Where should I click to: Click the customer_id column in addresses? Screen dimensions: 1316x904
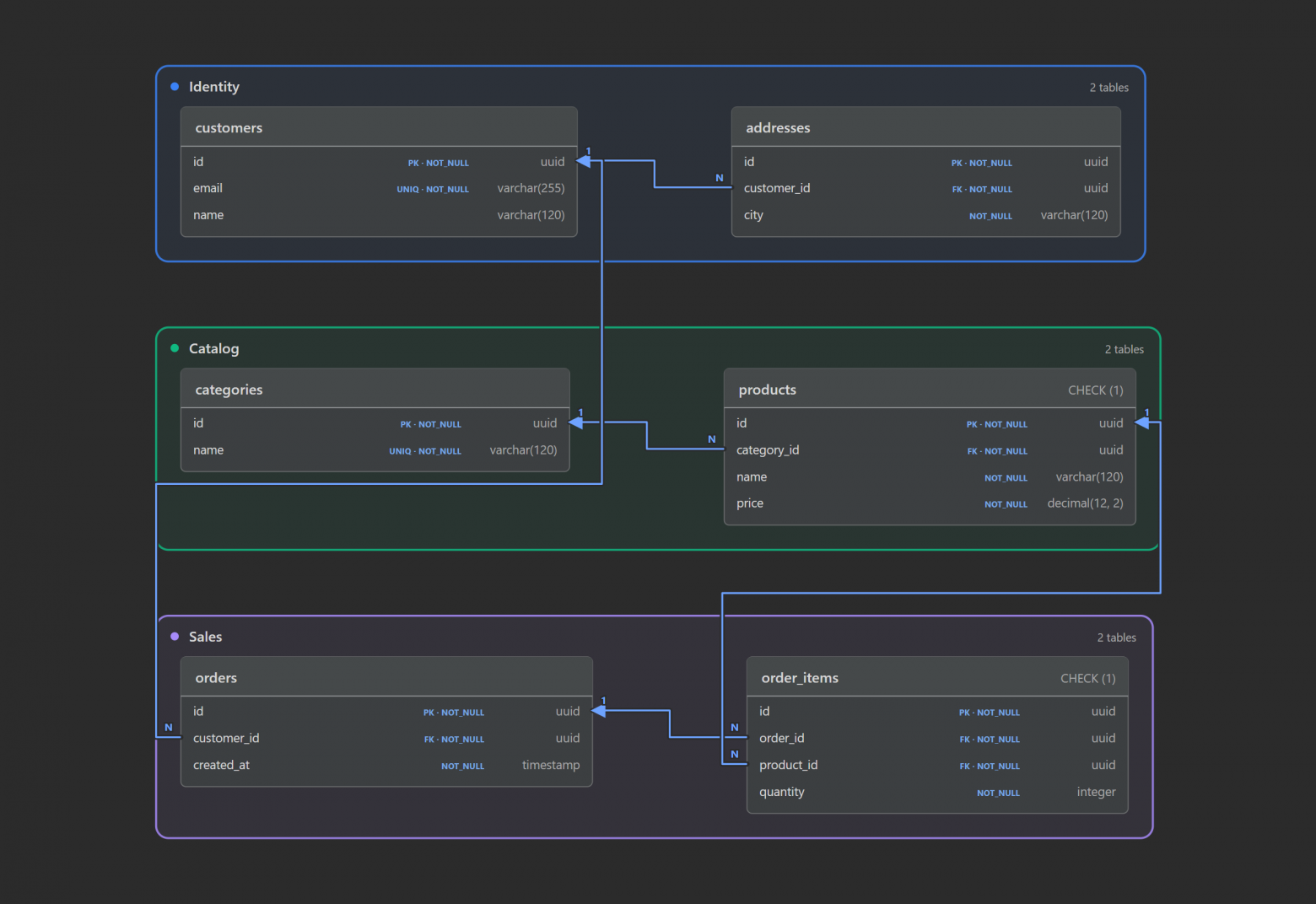point(925,188)
